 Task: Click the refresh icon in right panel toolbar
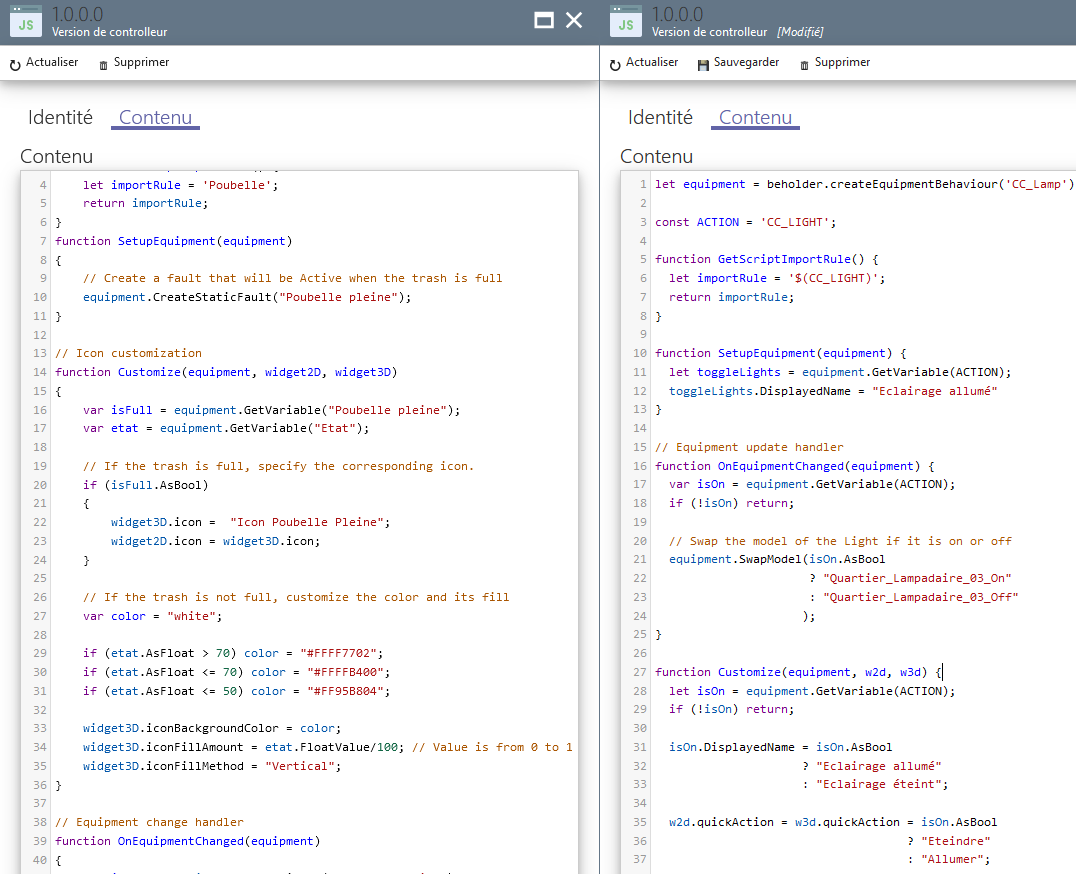point(615,65)
